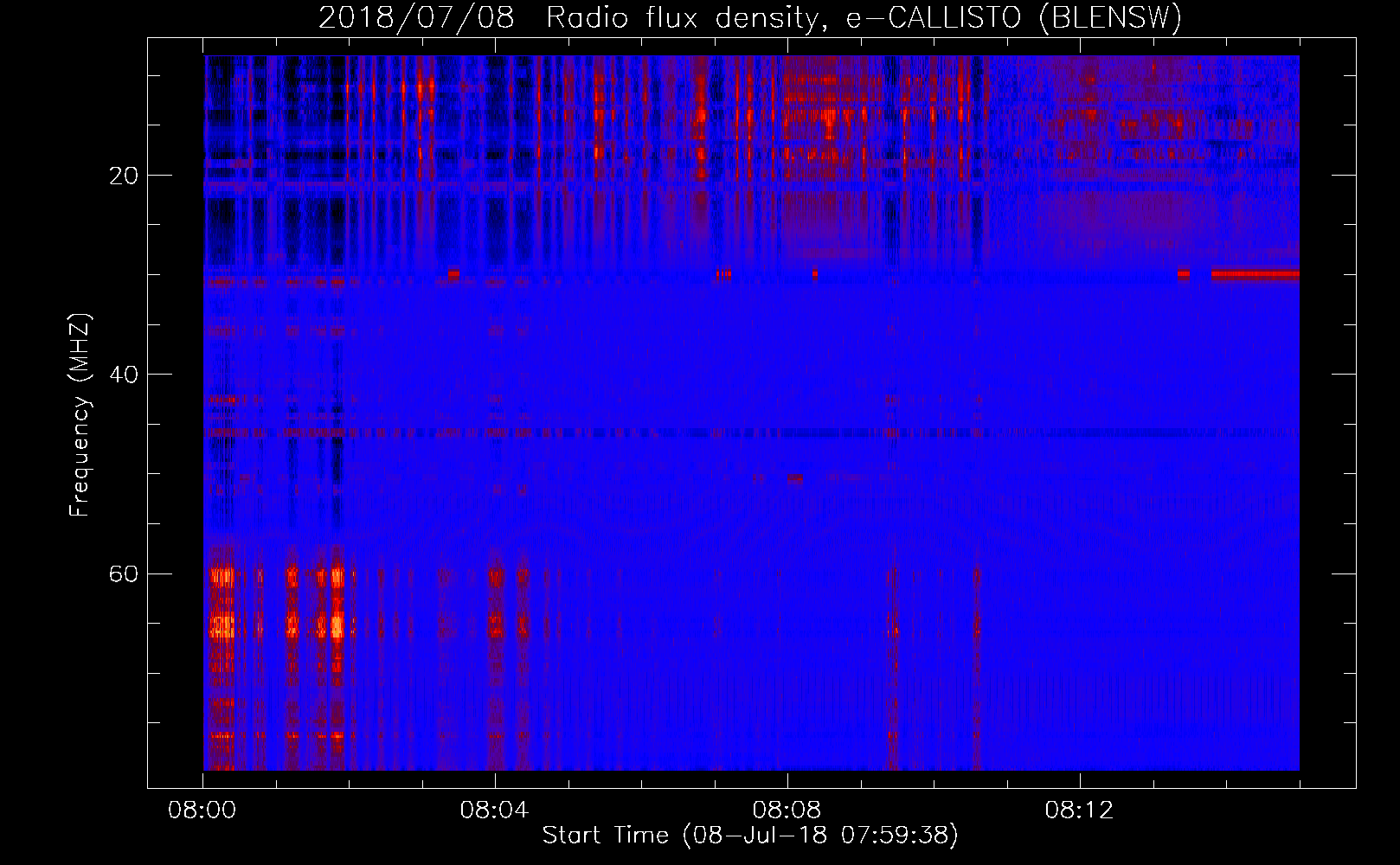The image size is (1400, 865).
Task: Click the '08:00' time tick label
Action: (x=202, y=811)
